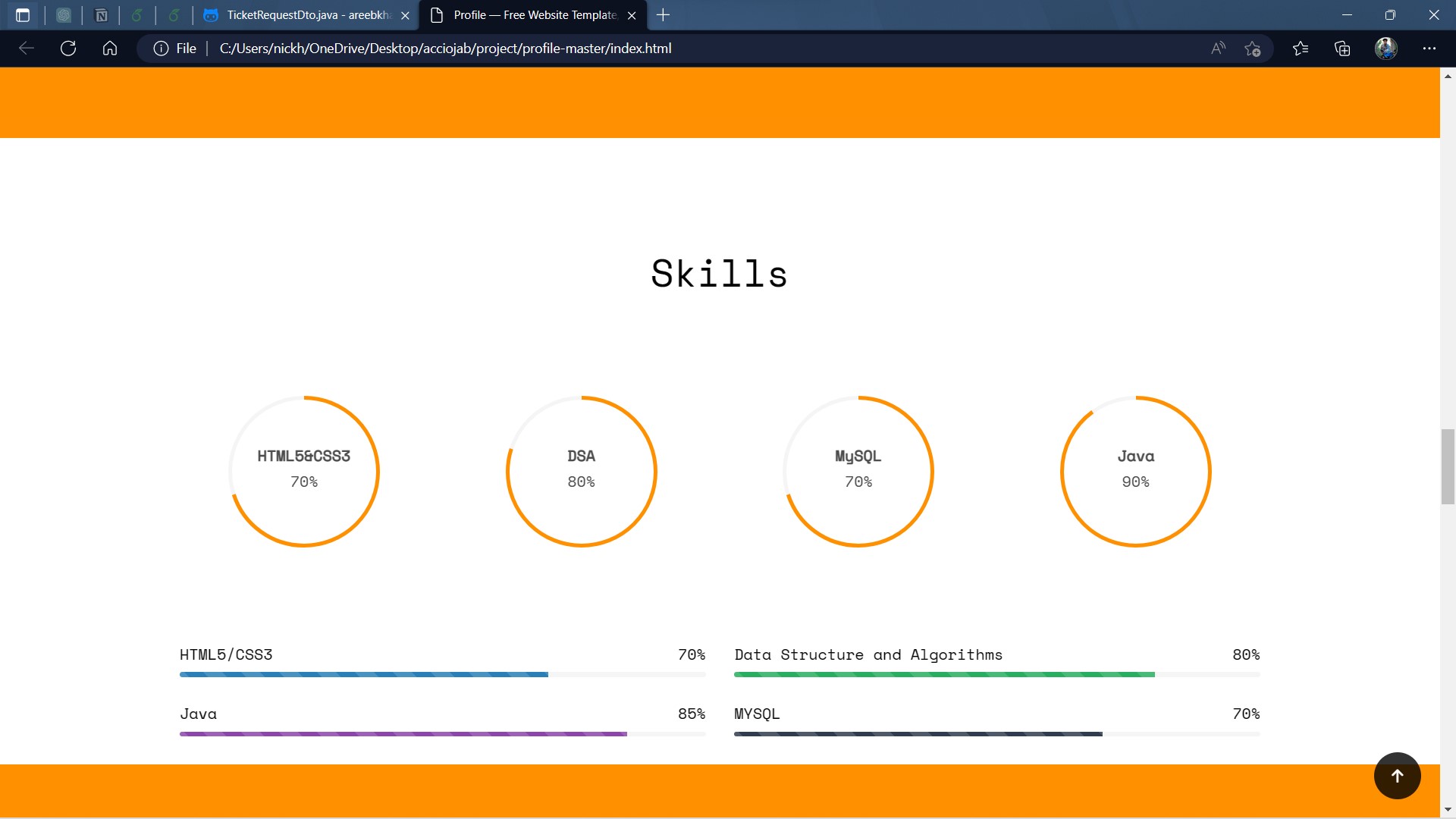Go back to the previous page

tap(27, 48)
